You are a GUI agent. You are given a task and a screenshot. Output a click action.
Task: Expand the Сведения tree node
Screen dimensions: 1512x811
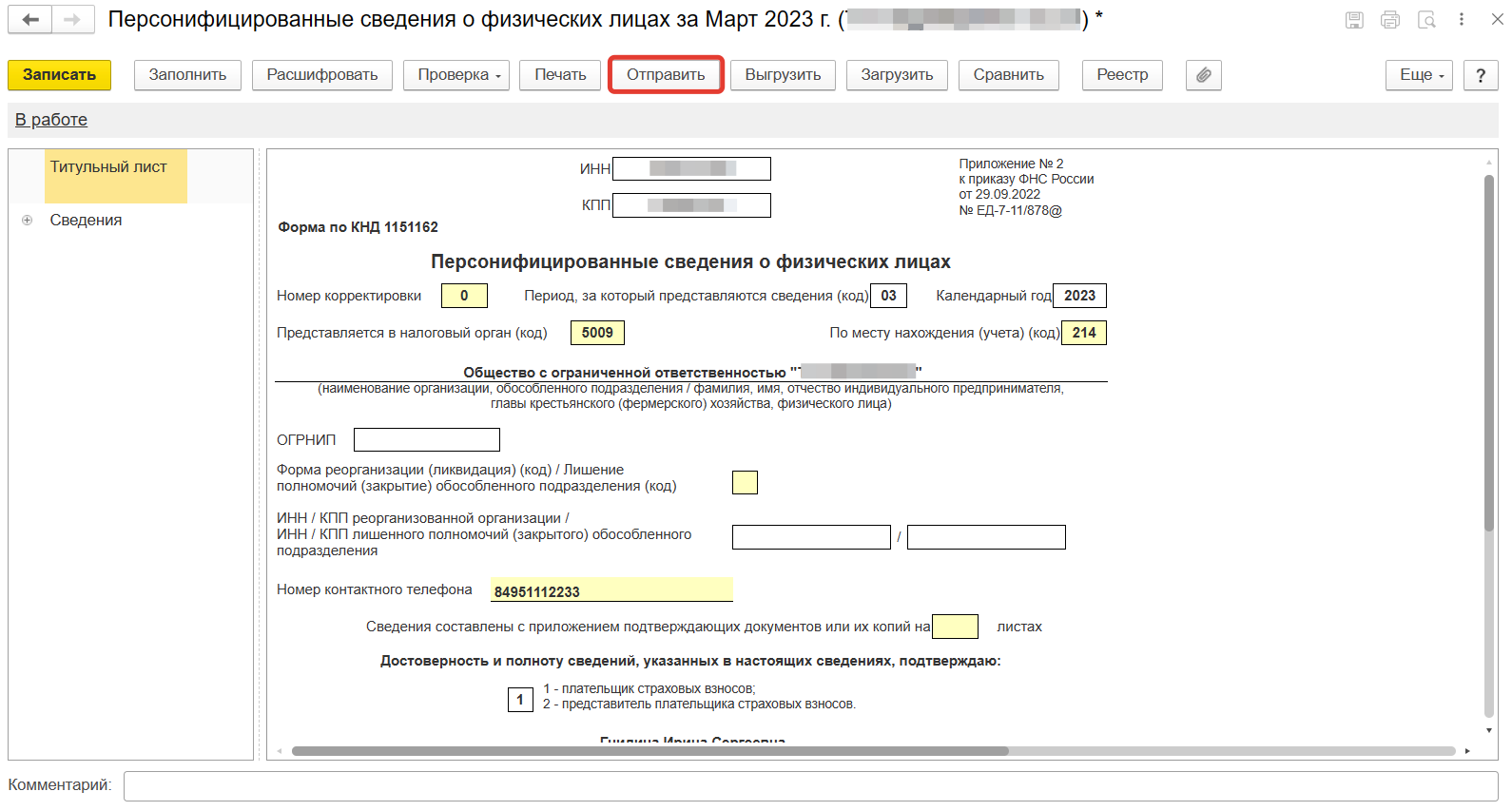pos(28,221)
